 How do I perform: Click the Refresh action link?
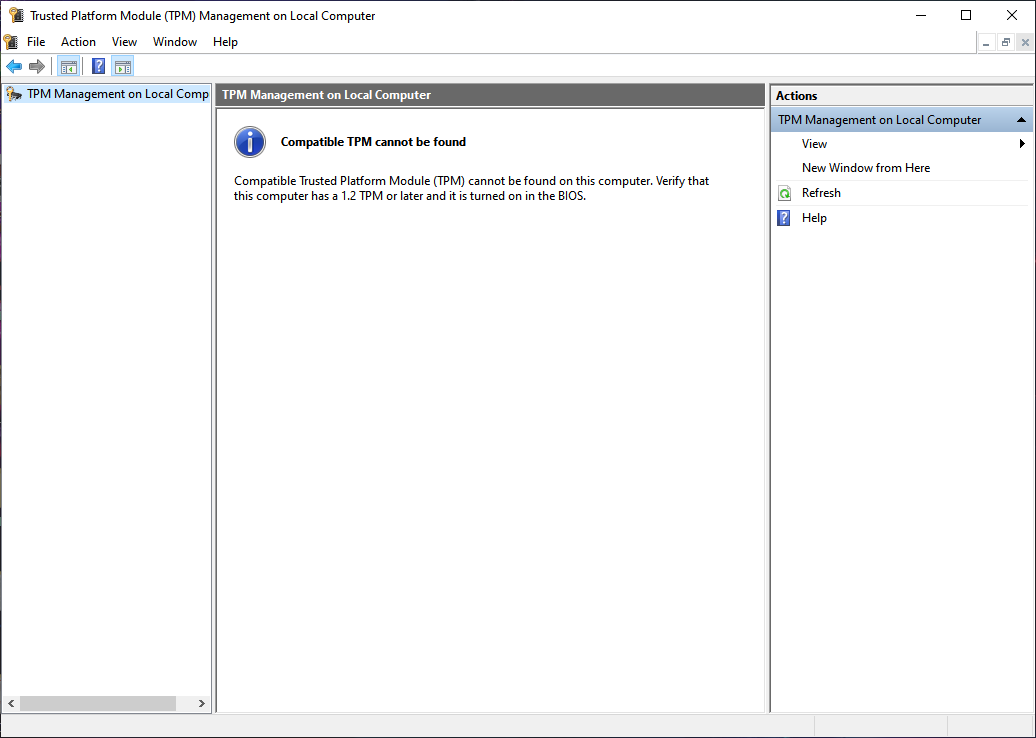pyautogui.click(x=821, y=193)
